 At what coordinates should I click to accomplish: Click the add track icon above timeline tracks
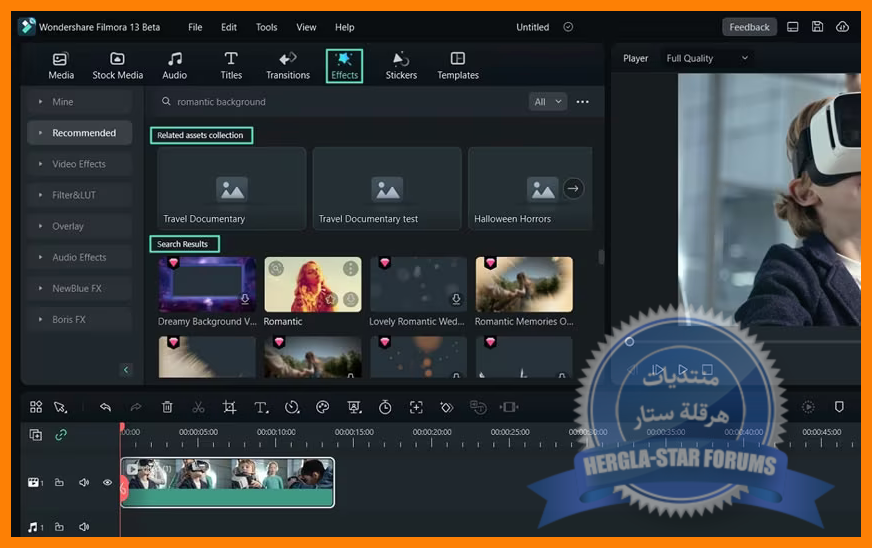coord(36,435)
